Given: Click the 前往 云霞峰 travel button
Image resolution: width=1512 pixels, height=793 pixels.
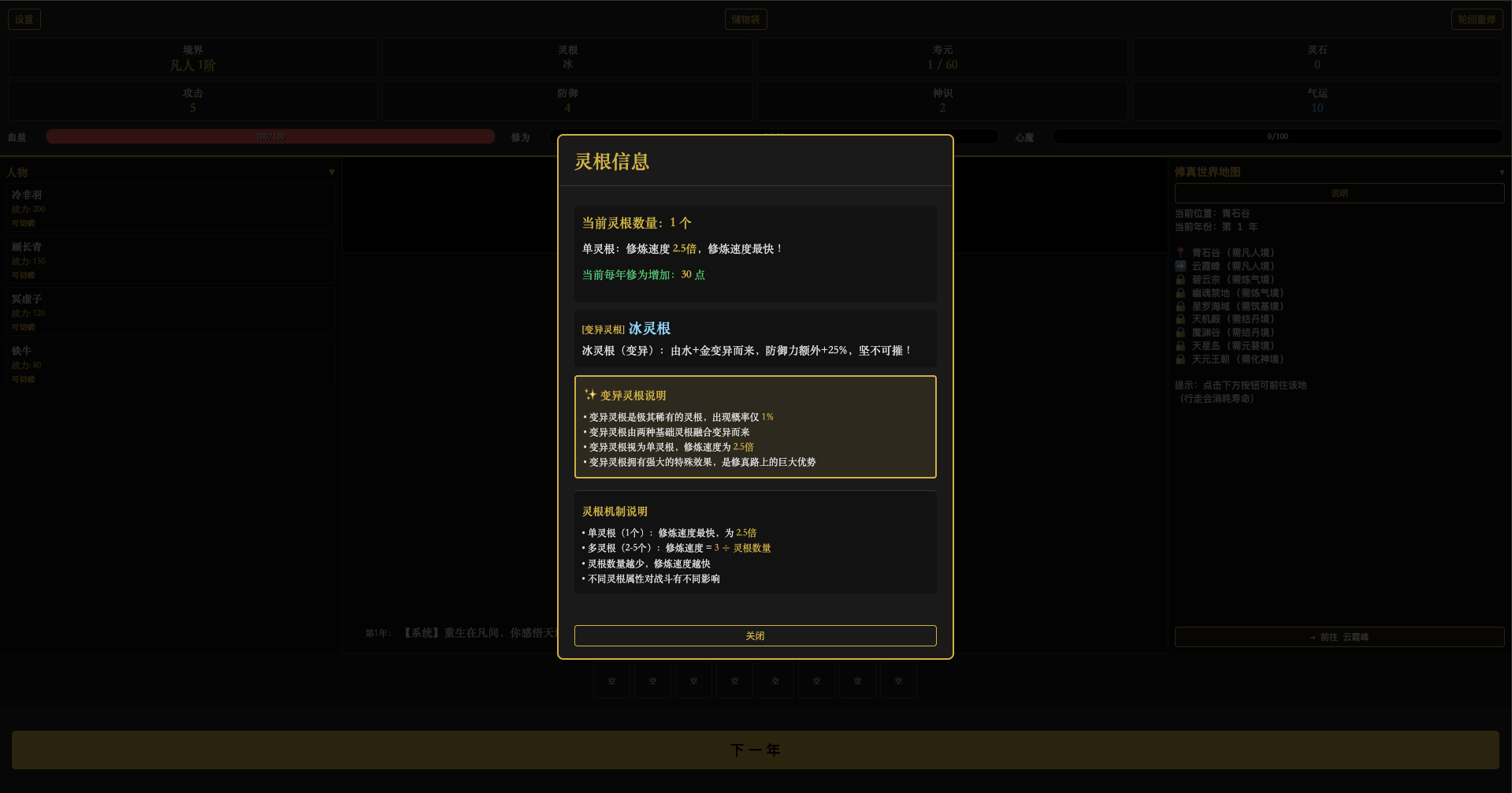Looking at the screenshot, I should click(x=1339, y=637).
